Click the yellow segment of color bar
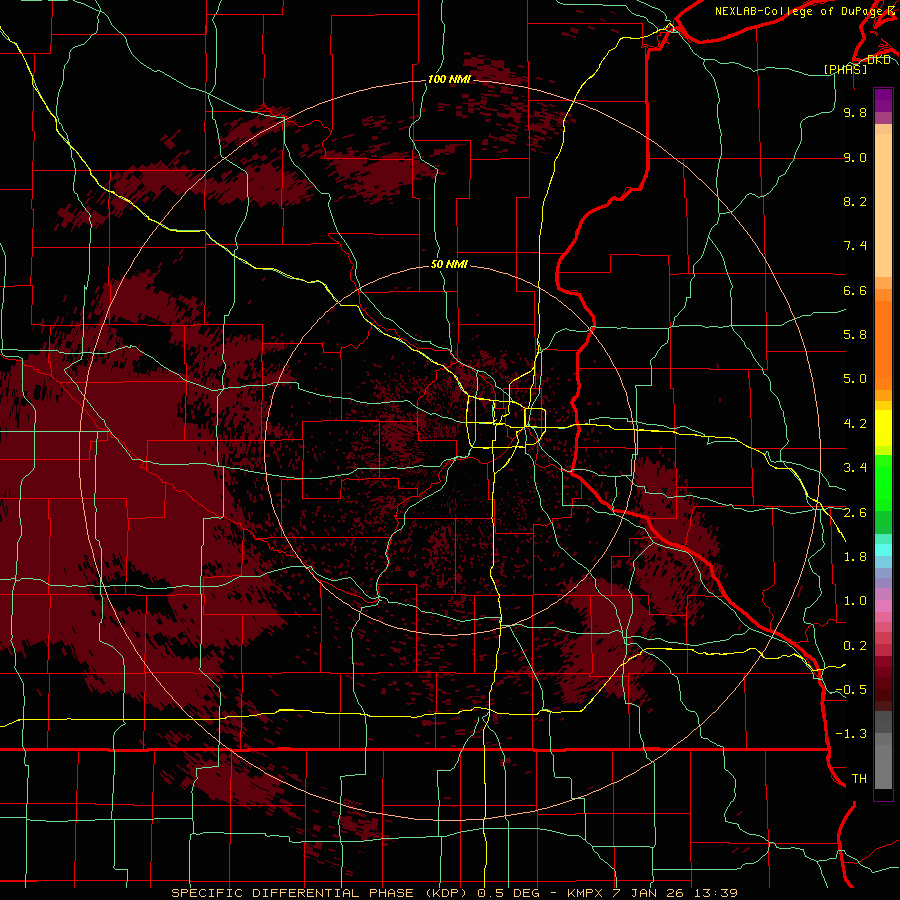 click(883, 428)
